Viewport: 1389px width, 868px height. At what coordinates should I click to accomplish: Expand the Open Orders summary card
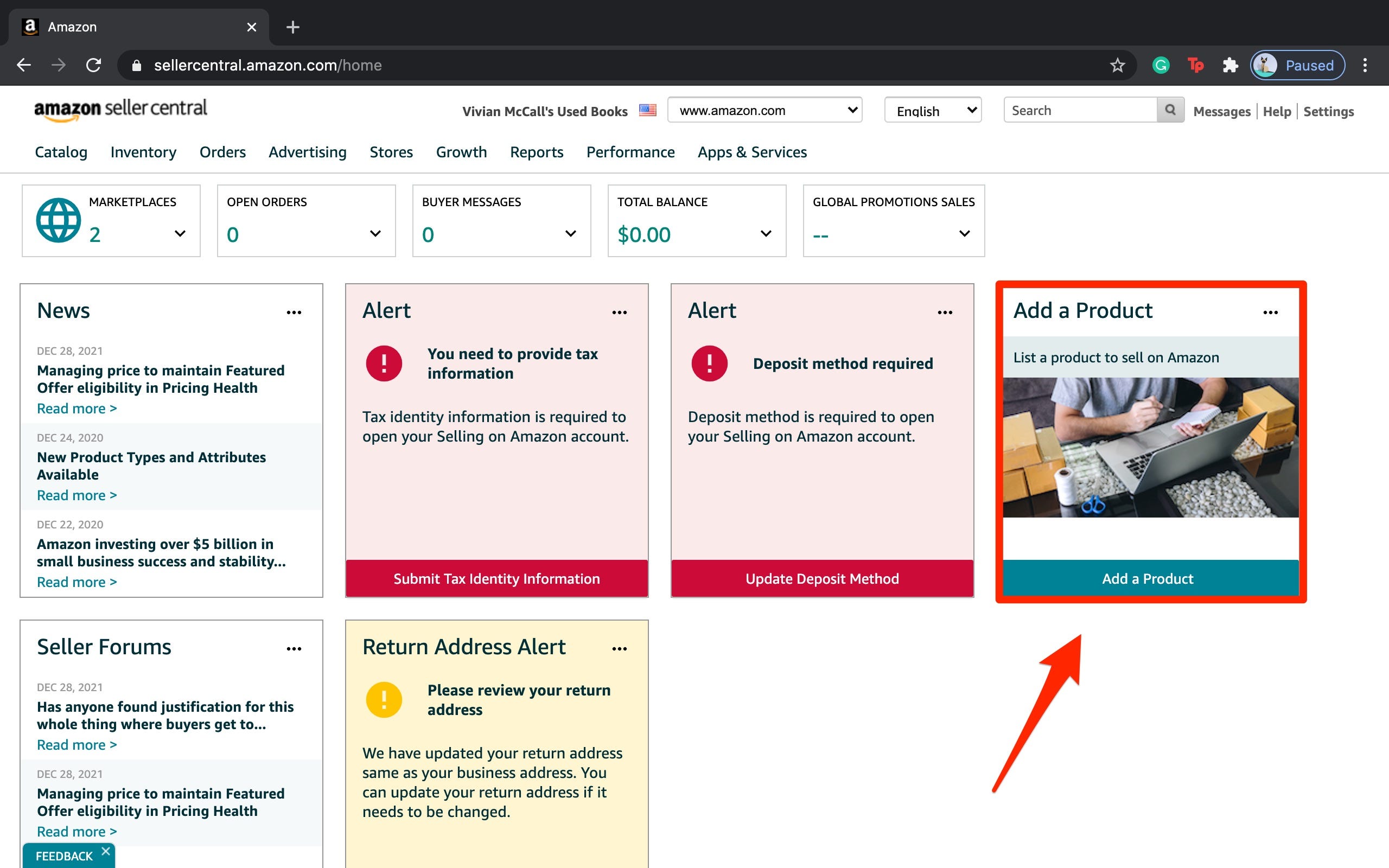[375, 234]
